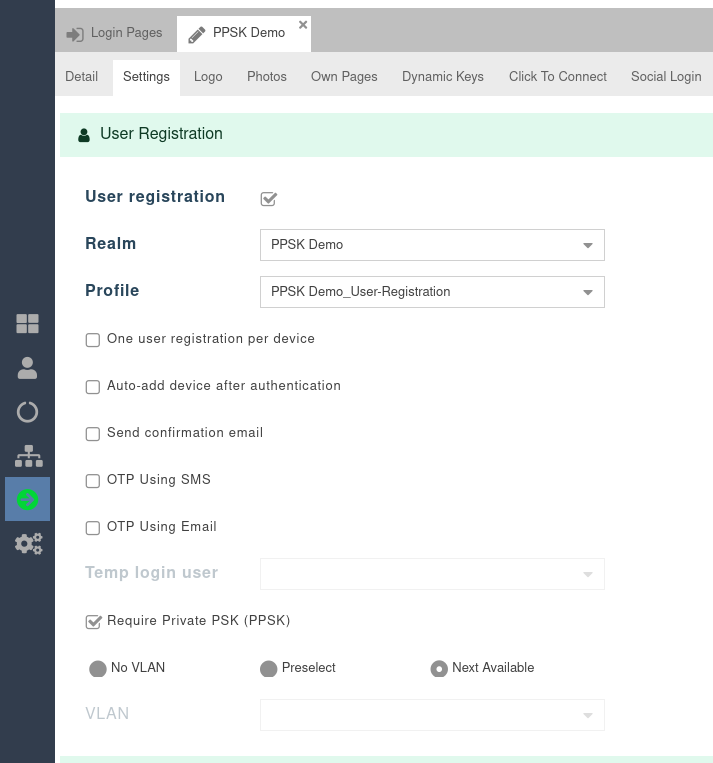Open the settings gears icon in sidebar
This screenshot has width=713, height=763.
[28, 543]
